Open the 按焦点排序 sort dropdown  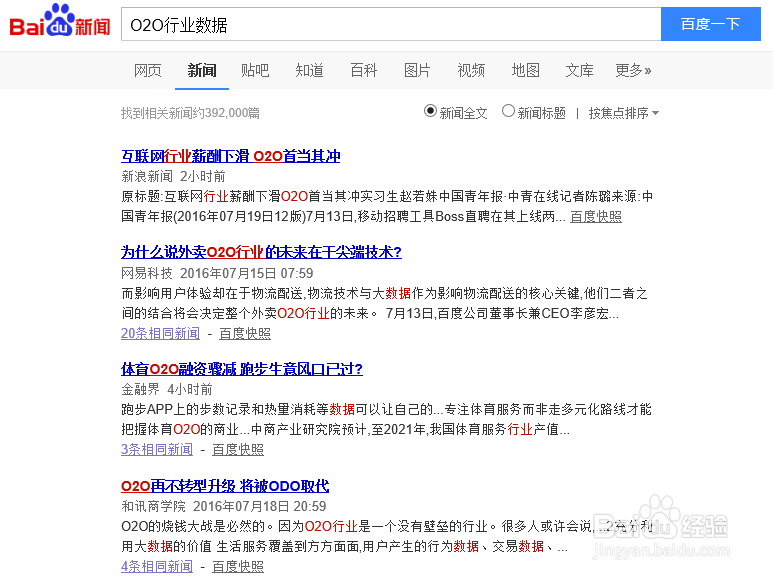point(624,113)
